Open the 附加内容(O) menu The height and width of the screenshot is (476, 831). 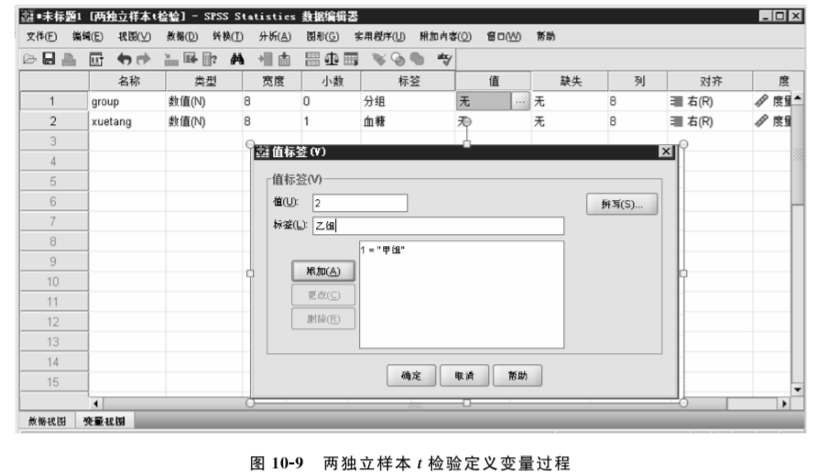(445, 36)
